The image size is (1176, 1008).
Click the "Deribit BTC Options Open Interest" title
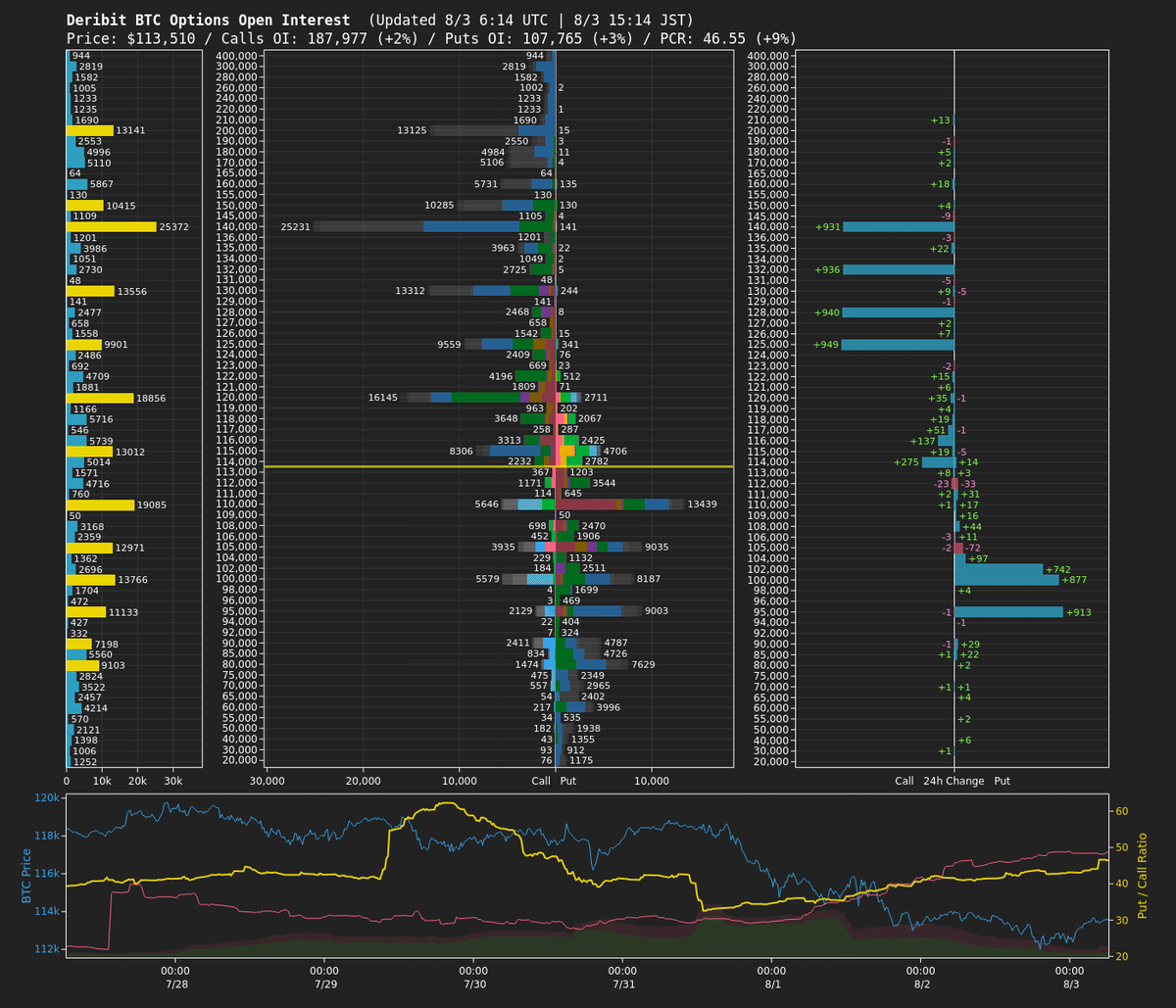point(208,21)
